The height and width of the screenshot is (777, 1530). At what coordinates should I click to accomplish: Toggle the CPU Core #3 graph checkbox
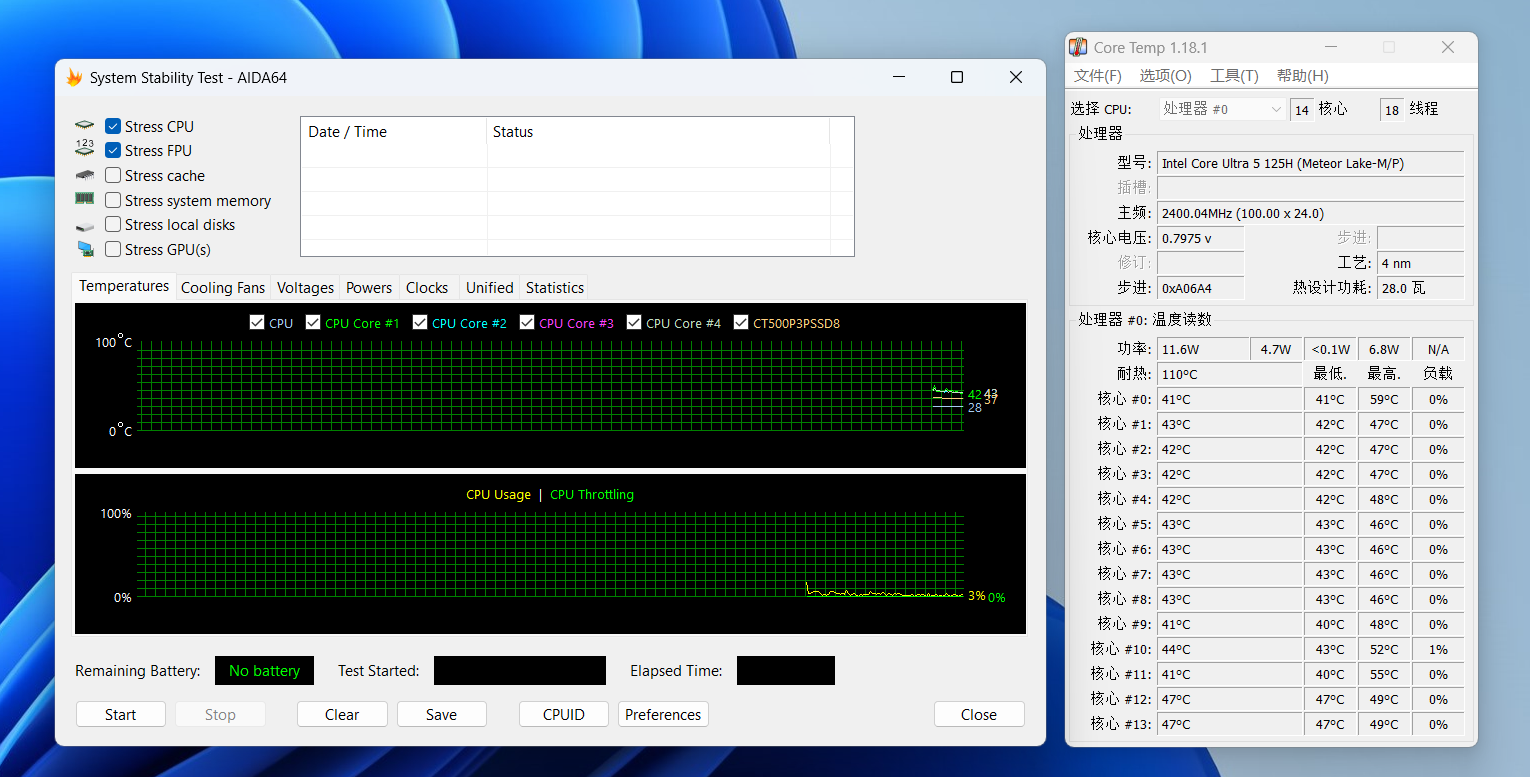[x=527, y=322]
